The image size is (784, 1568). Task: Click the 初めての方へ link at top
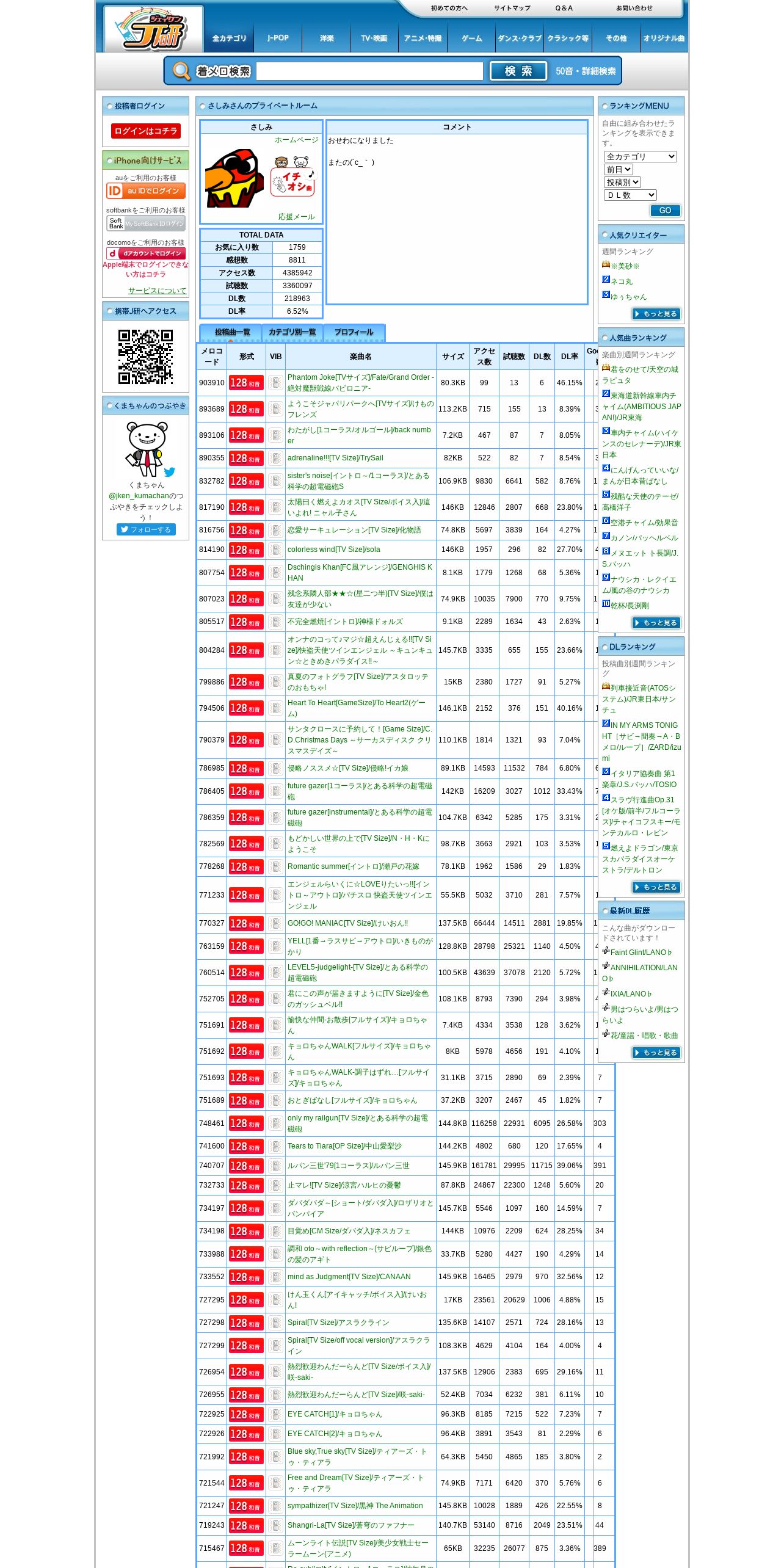(x=449, y=8)
